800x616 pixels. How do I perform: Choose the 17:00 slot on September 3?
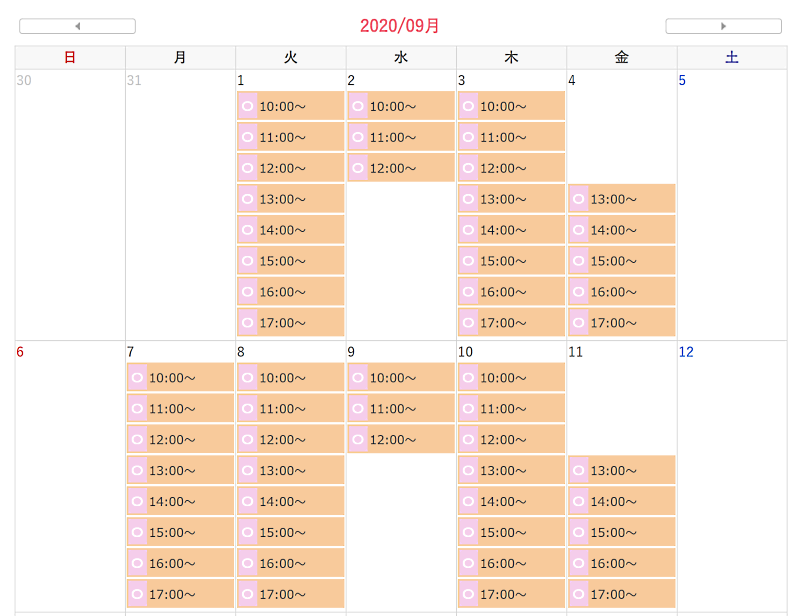[511, 323]
